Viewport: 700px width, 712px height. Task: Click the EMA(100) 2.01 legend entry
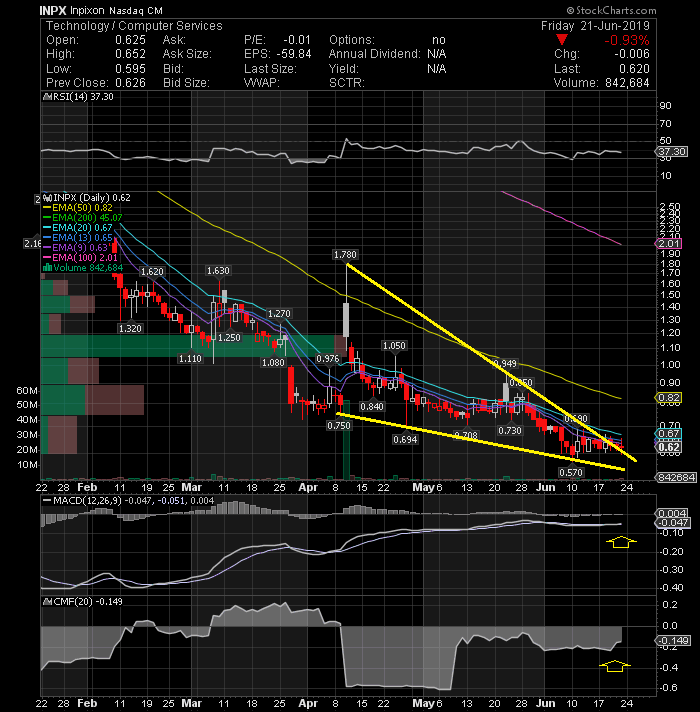click(x=80, y=257)
